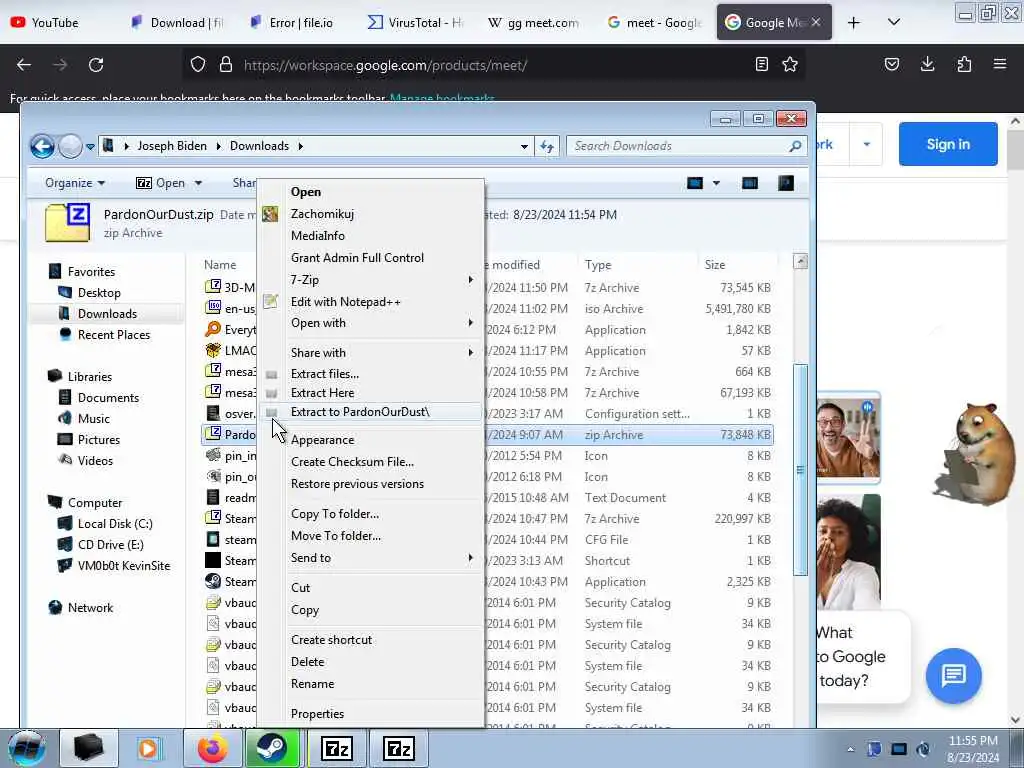Click the blue Sign in button
1024x768 pixels.
[x=948, y=144]
